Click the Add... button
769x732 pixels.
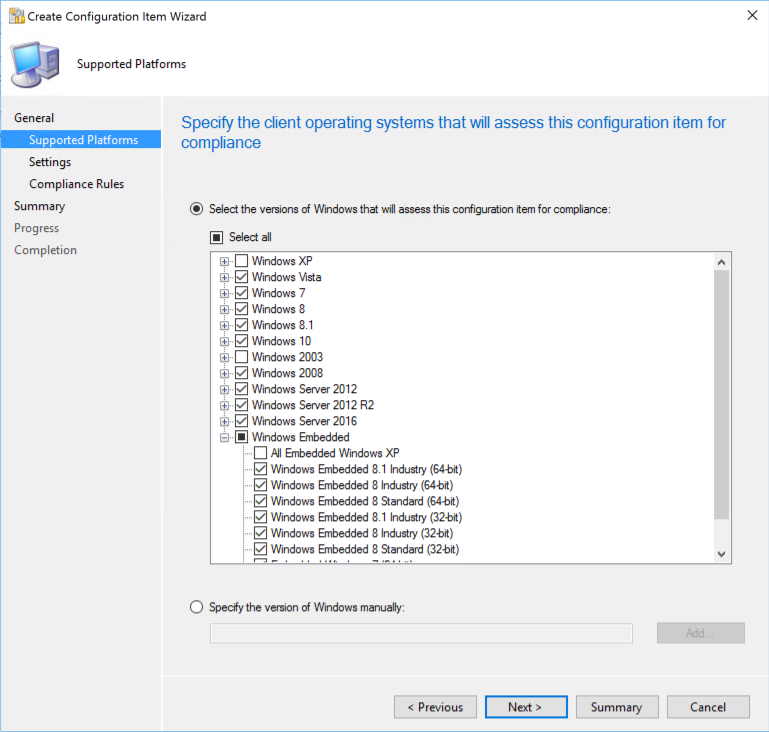coord(700,633)
